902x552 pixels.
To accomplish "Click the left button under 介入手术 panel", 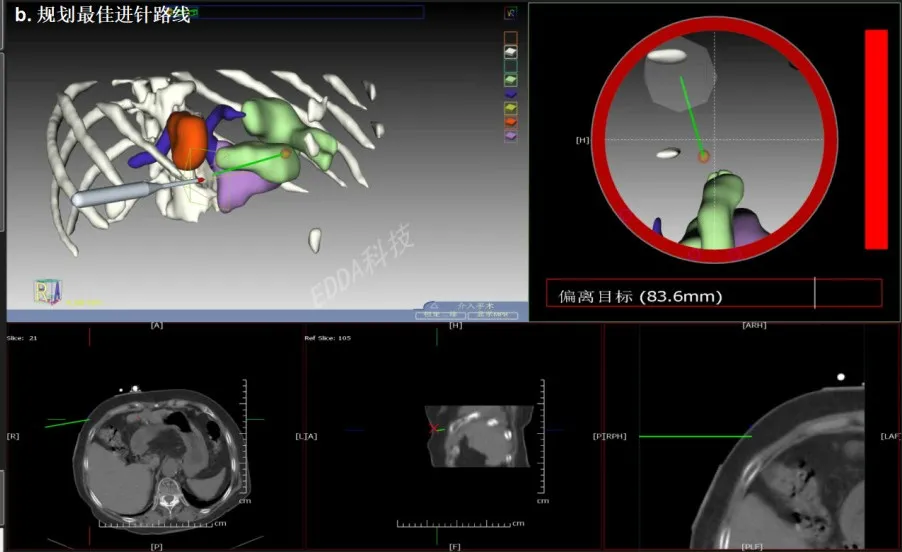I will pyautogui.click(x=439, y=315).
